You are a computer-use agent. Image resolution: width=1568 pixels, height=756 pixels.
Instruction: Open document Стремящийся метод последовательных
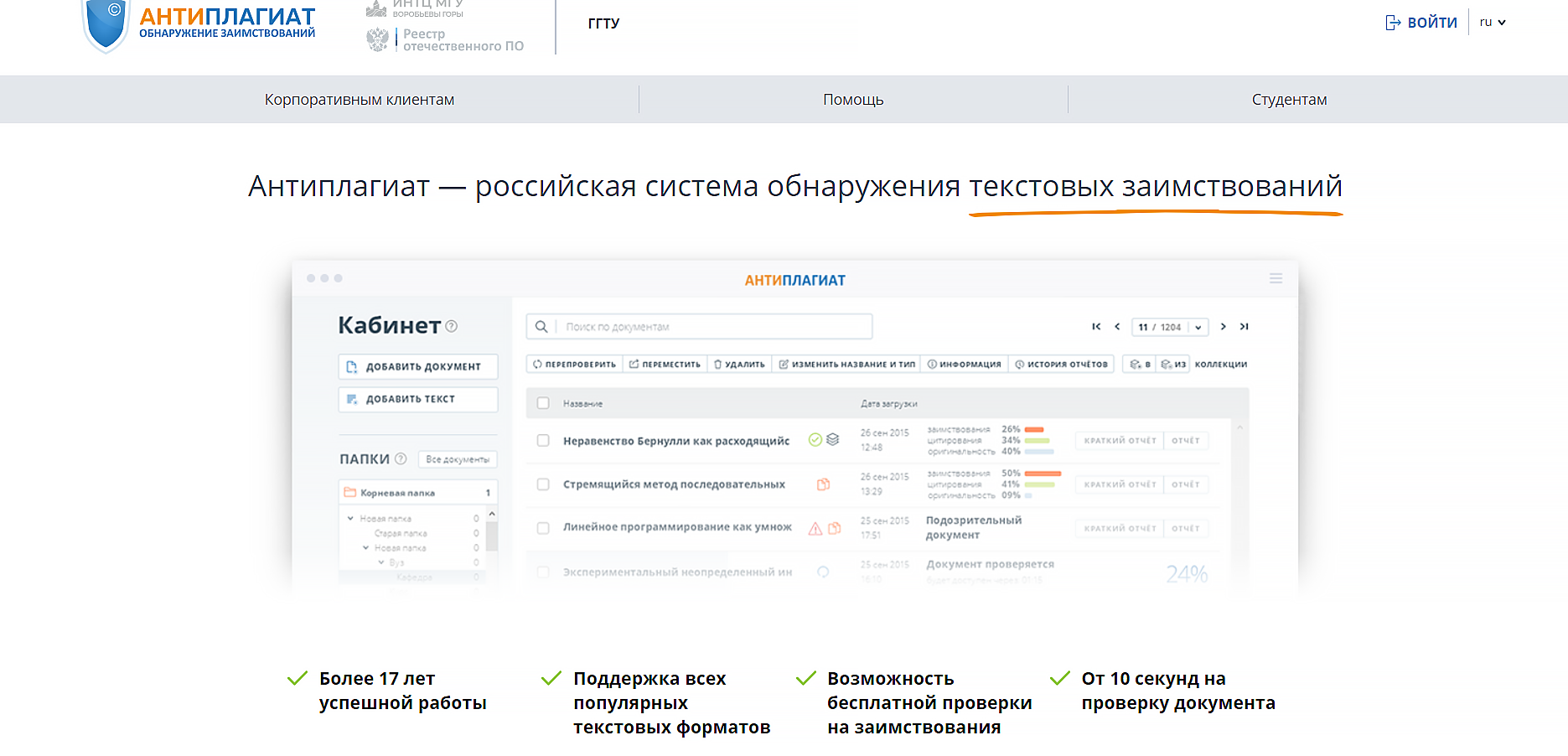[x=674, y=484]
